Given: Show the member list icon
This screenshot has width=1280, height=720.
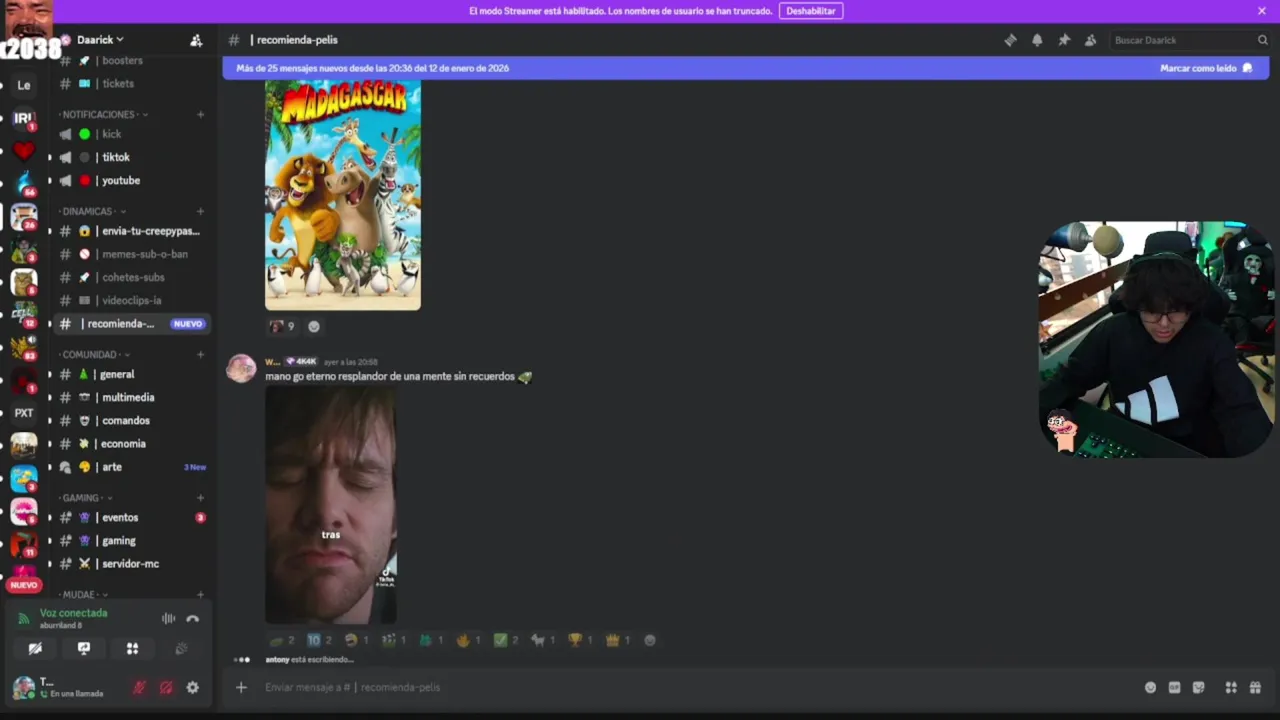Looking at the screenshot, I should tap(1090, 40).
